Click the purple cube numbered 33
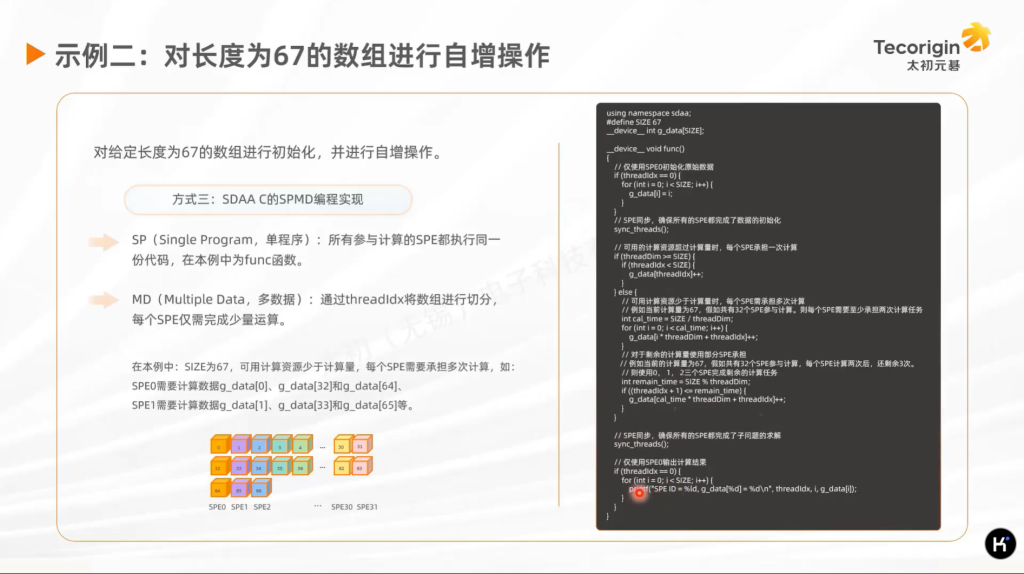Image resolution: width=1024 pixels, height=574 pixels. [x=240, y=467]
